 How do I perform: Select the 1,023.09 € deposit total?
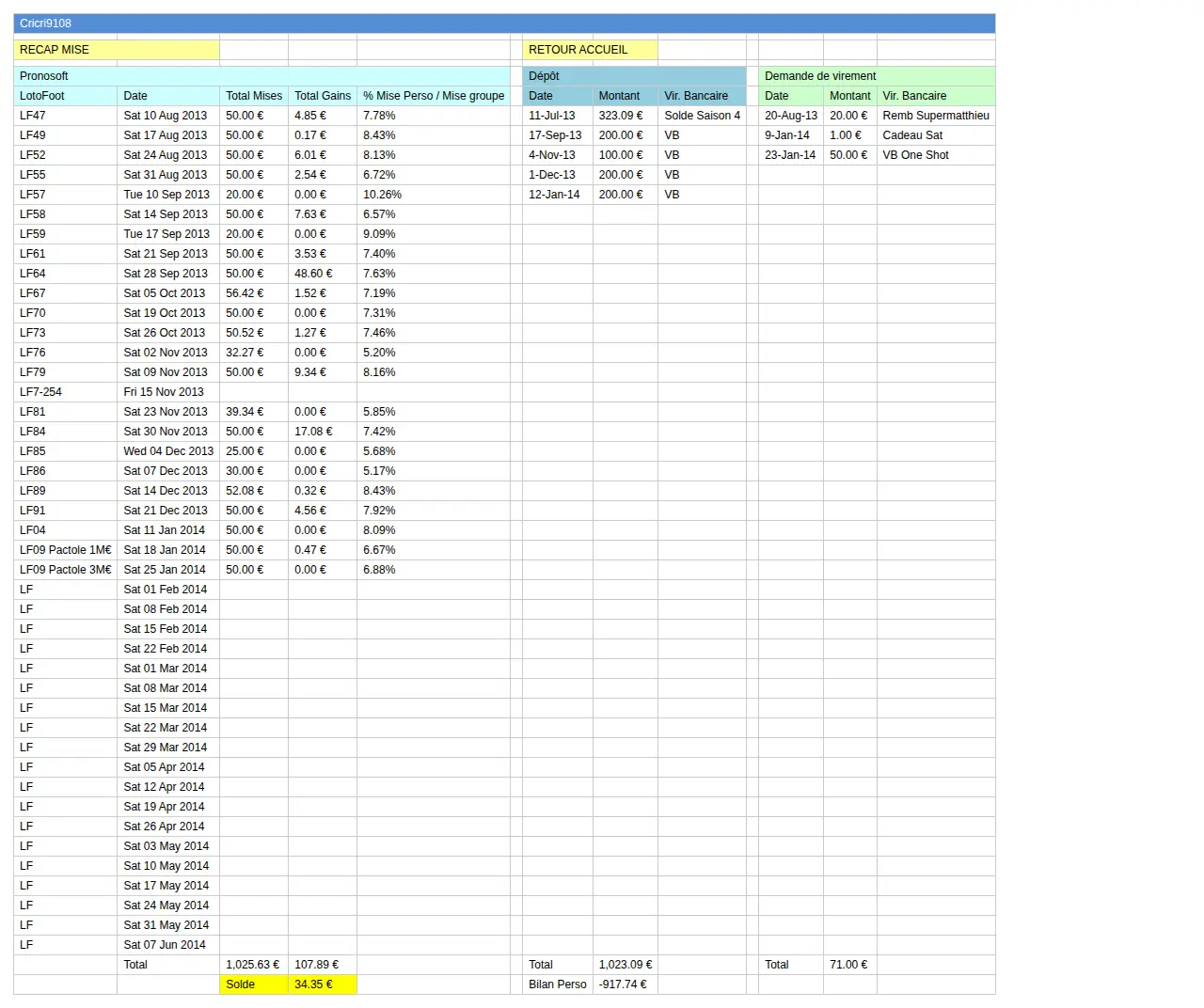[x=626, y=965]
